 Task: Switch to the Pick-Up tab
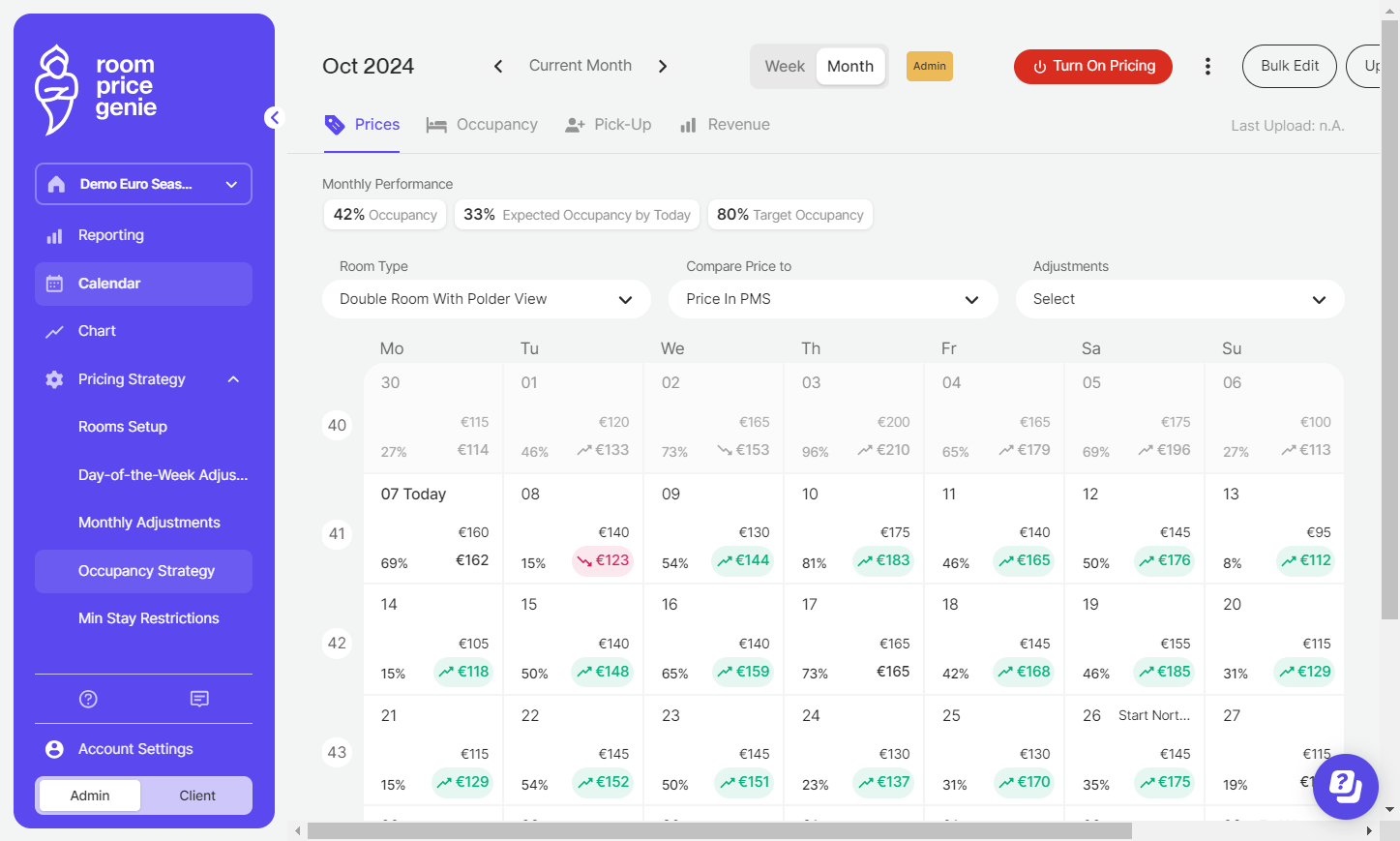click(x=609, y=125)
